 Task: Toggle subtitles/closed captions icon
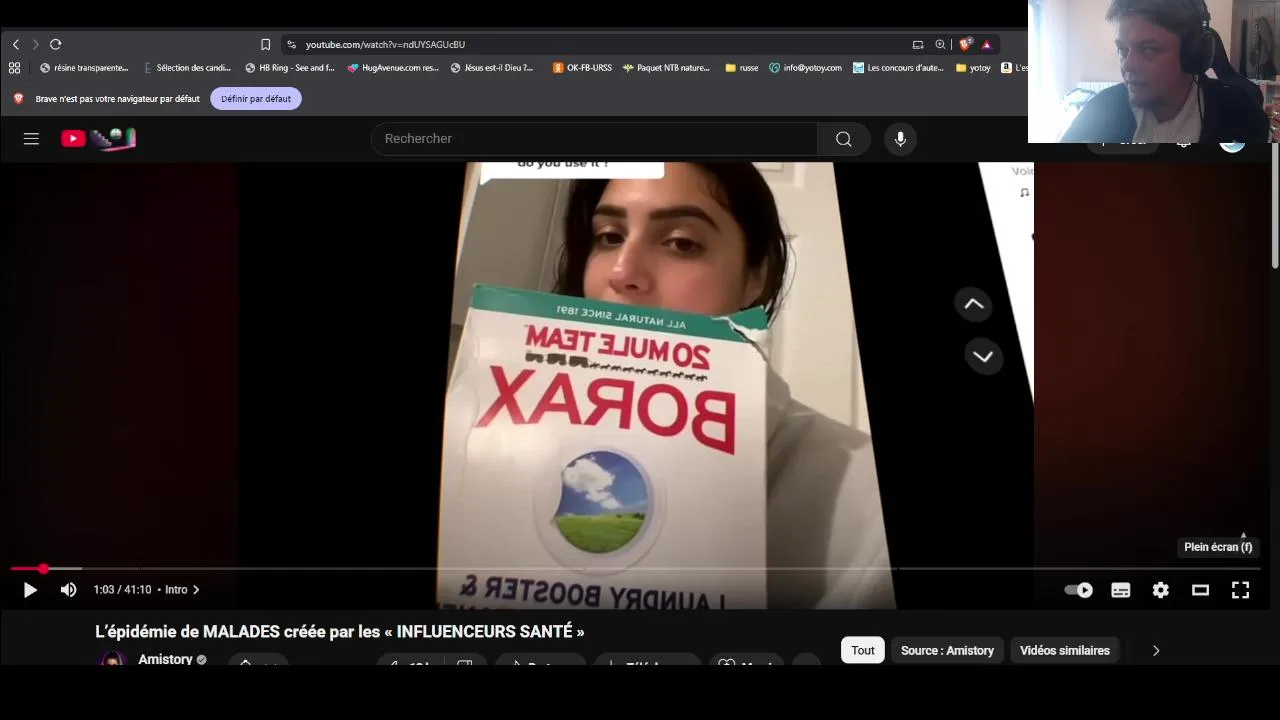tap(1120, 590)
